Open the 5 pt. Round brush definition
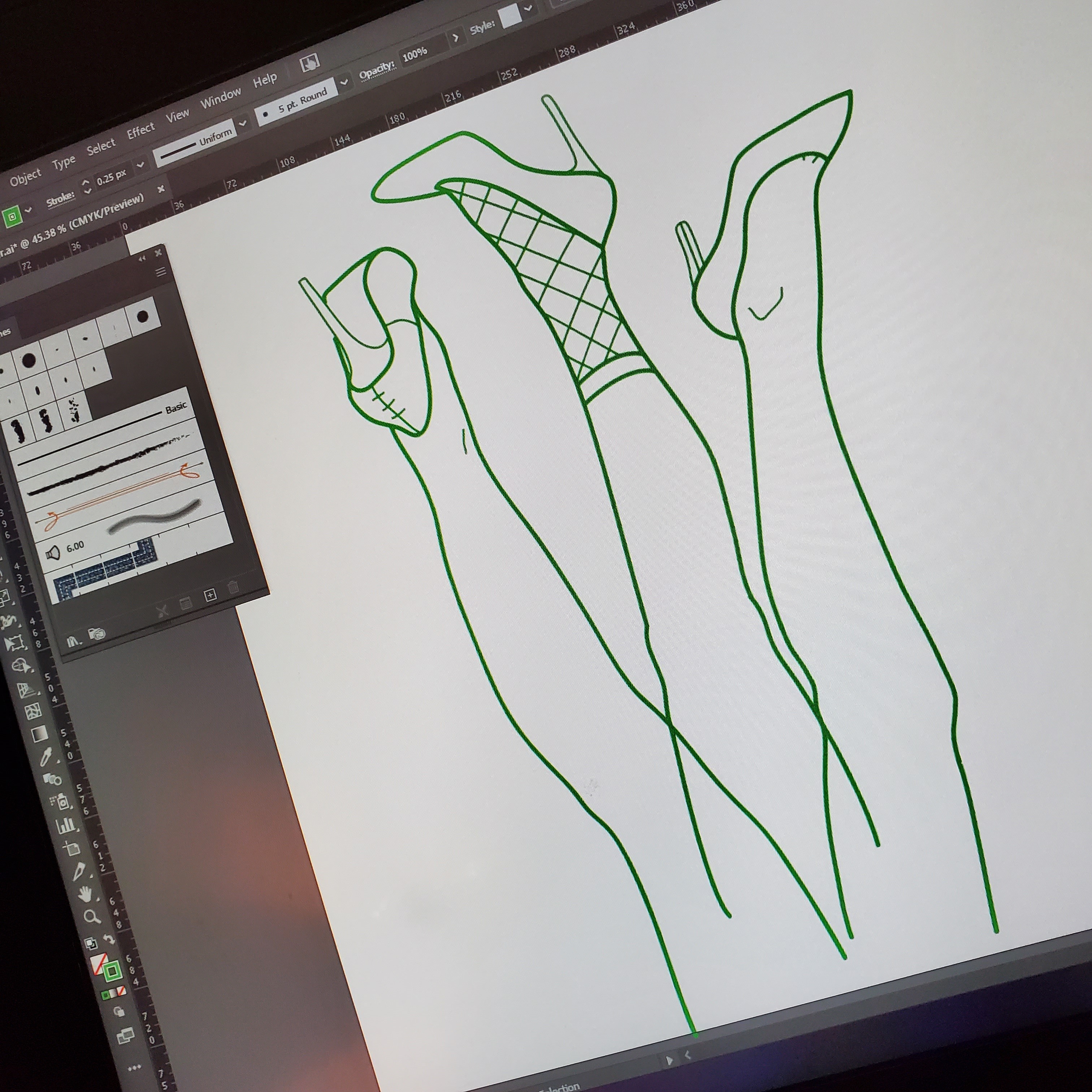 tap(296, 102)
